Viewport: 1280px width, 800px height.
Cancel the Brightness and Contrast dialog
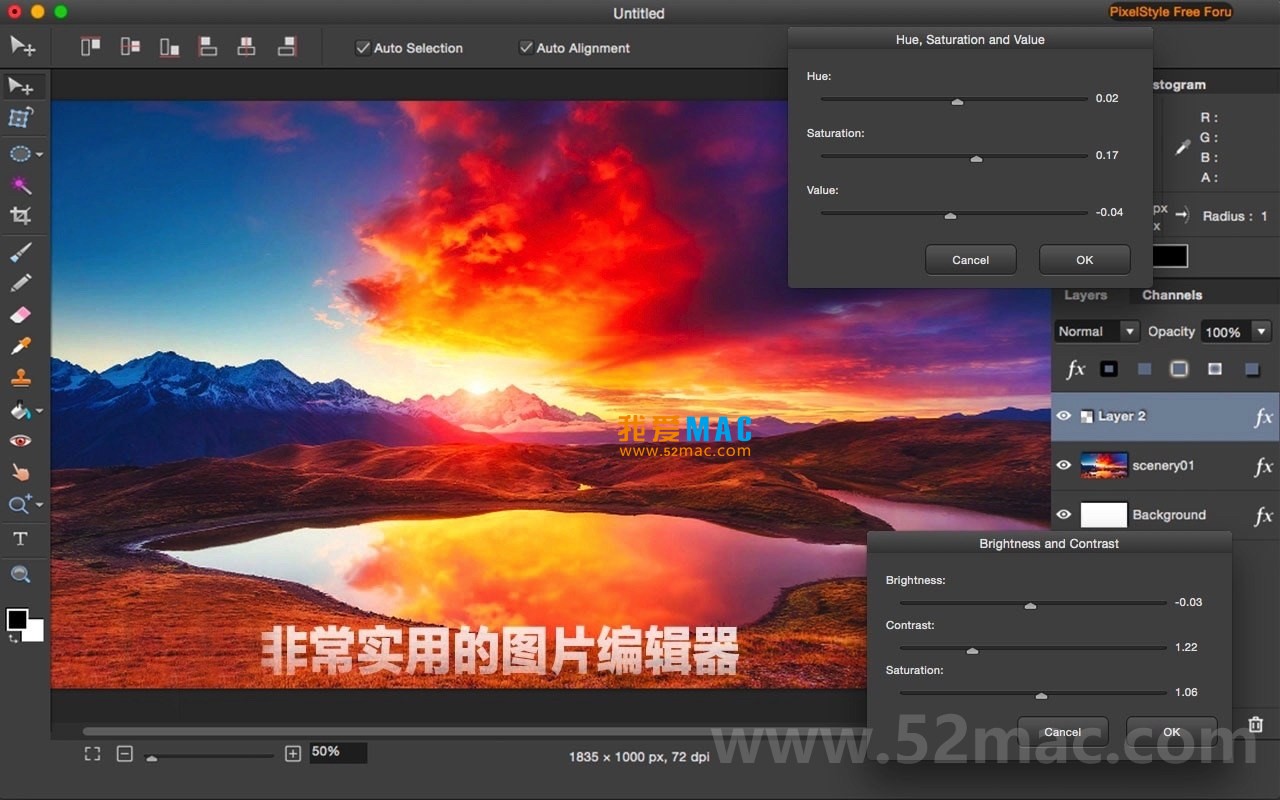coord(1062,731)
